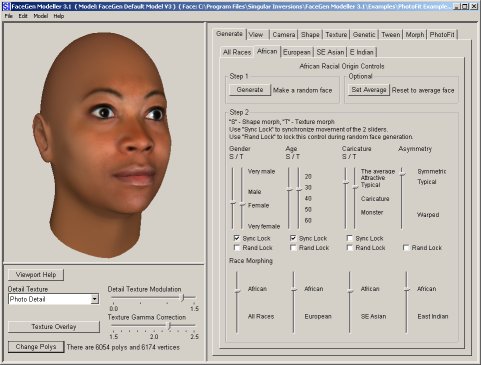
Task: Click the African to SE Asian slider handle
Action: click(350, 291)
